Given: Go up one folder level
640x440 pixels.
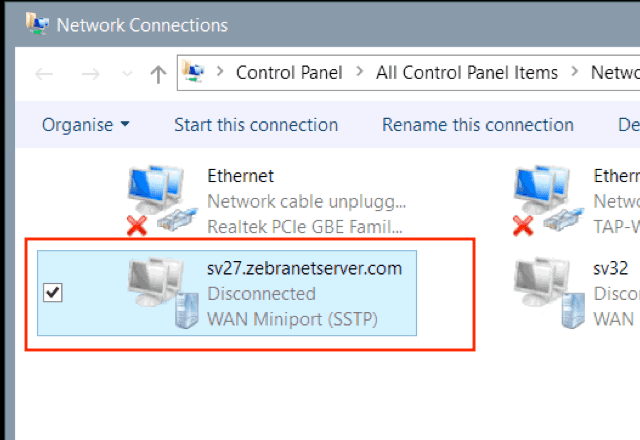Looking at the screenshot, I should coord(157,73).
